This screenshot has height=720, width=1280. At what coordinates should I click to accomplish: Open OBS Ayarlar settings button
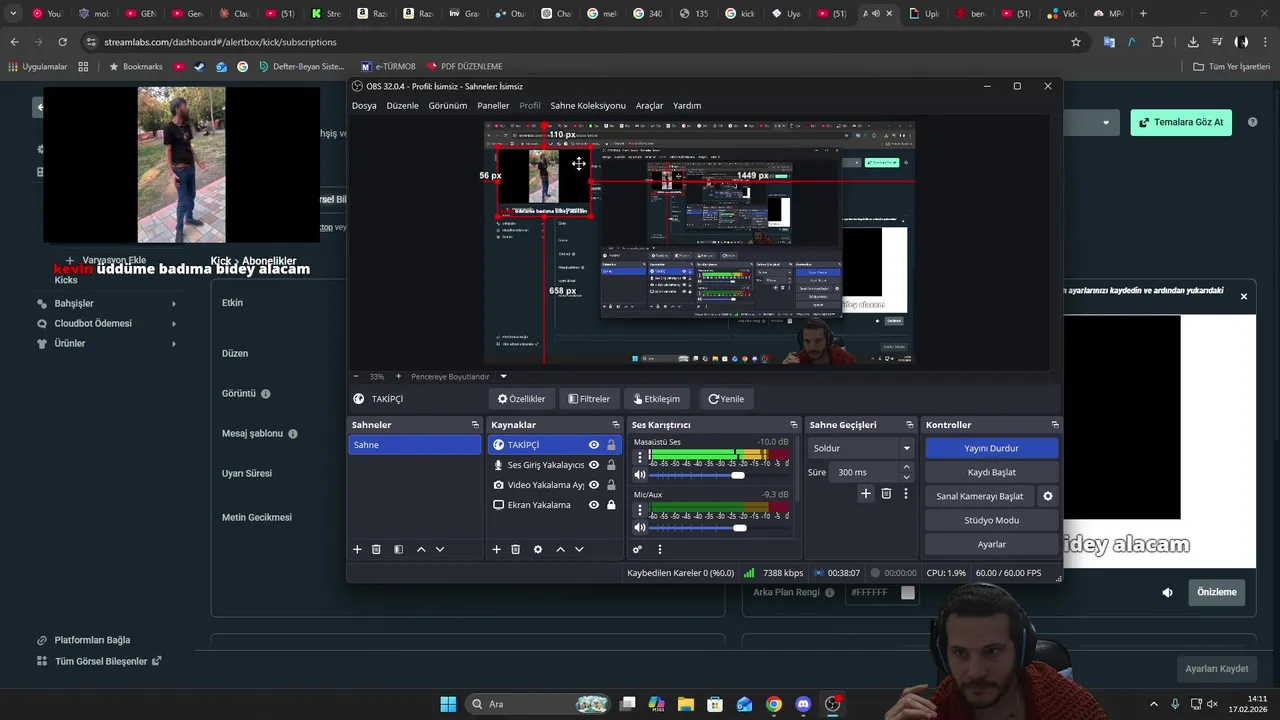point(991,544)
